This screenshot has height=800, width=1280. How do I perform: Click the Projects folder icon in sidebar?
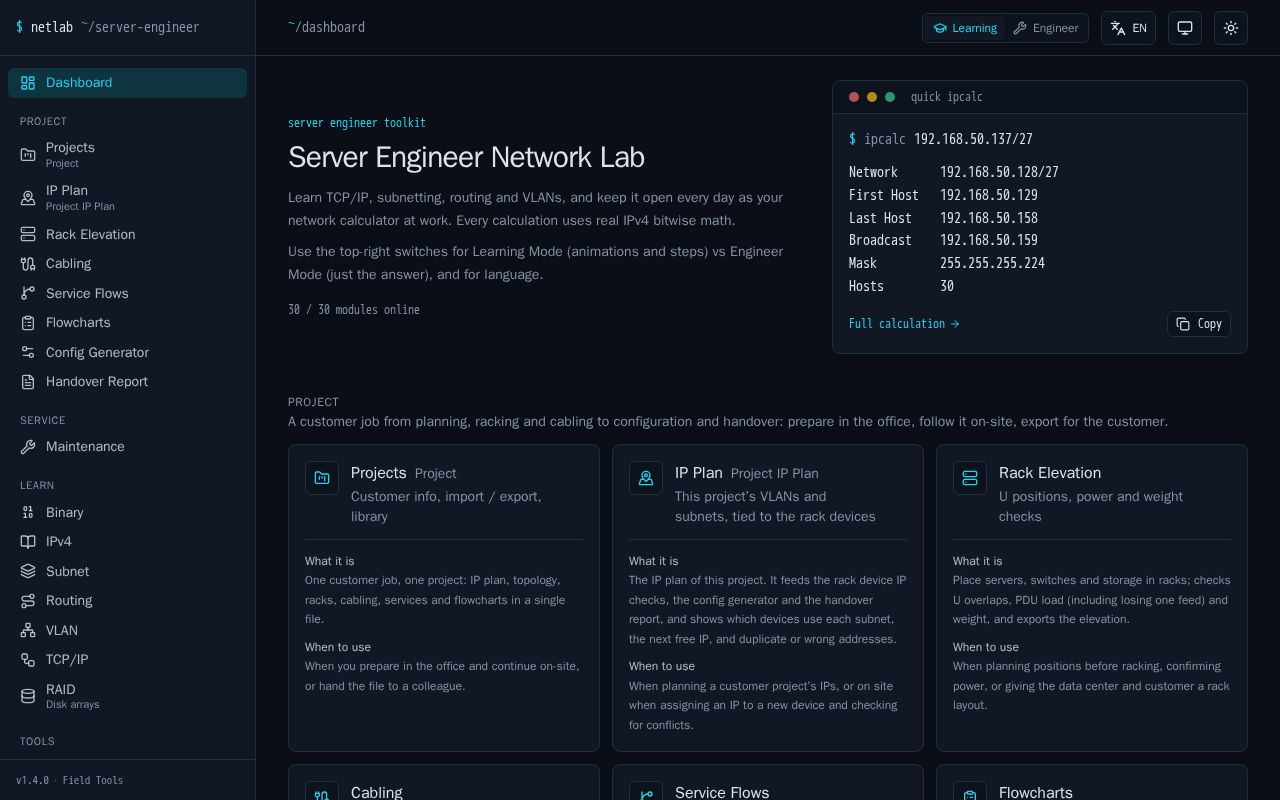point(28,154)
